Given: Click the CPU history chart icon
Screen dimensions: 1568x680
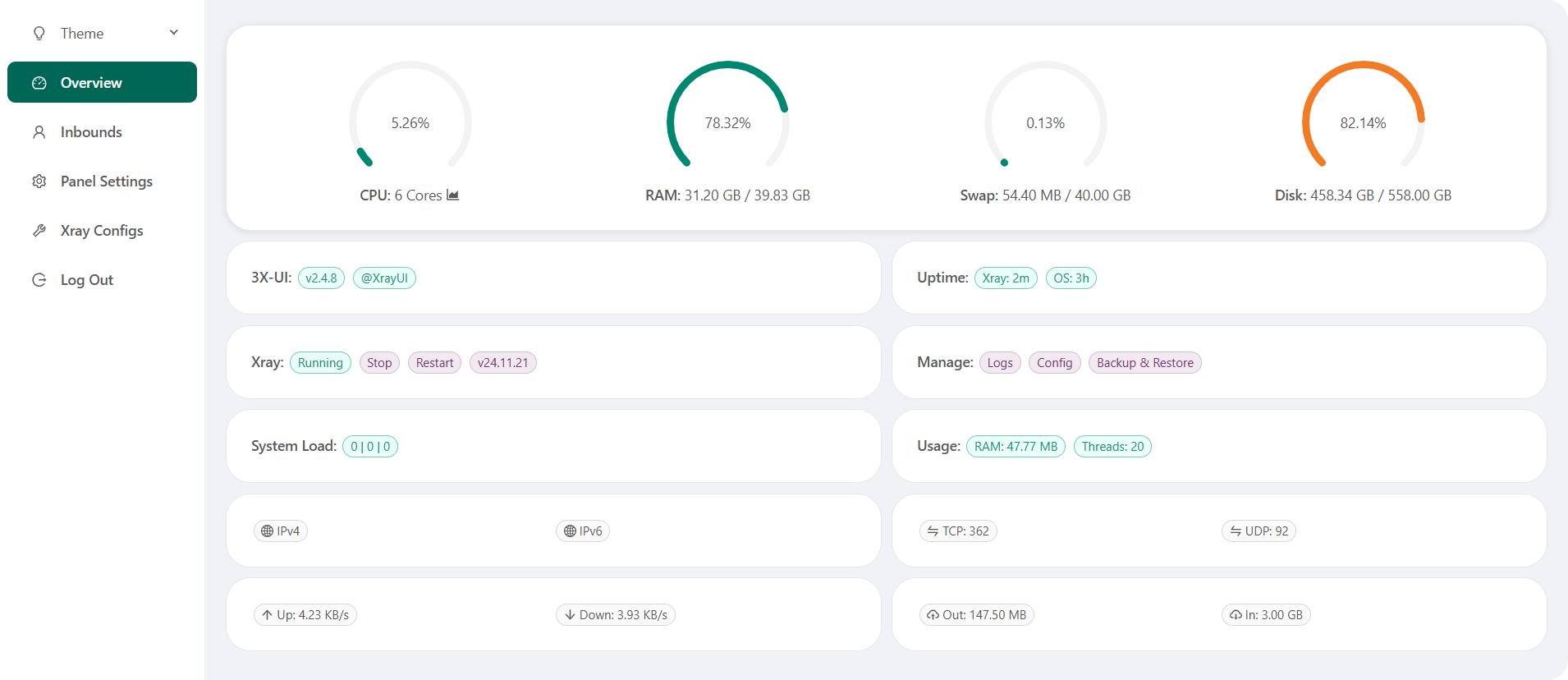Looking at the screenshot, I should point(452,195).
